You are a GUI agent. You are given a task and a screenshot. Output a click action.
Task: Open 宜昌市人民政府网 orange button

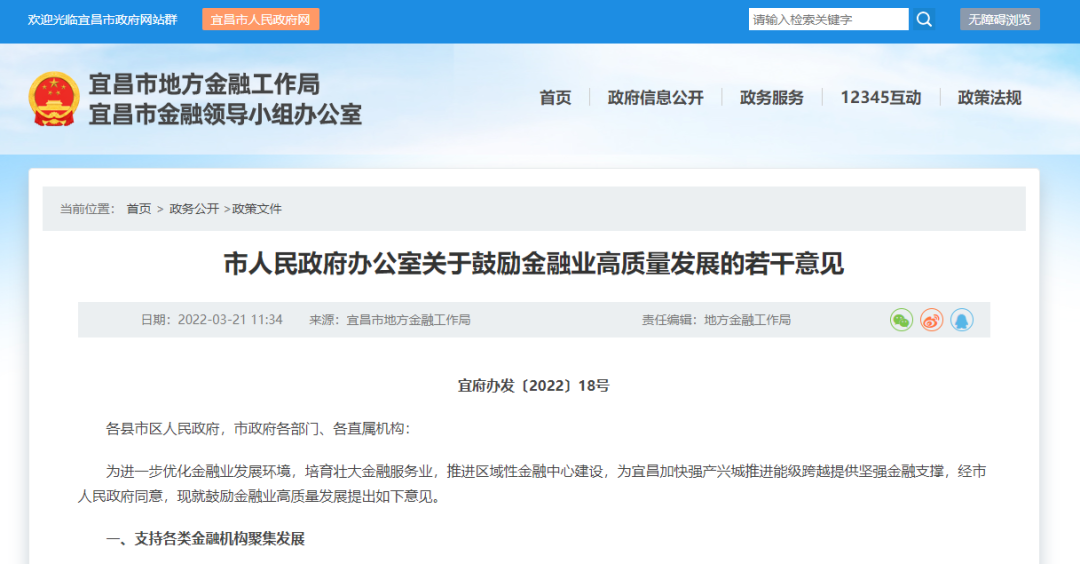click(260, 19)
